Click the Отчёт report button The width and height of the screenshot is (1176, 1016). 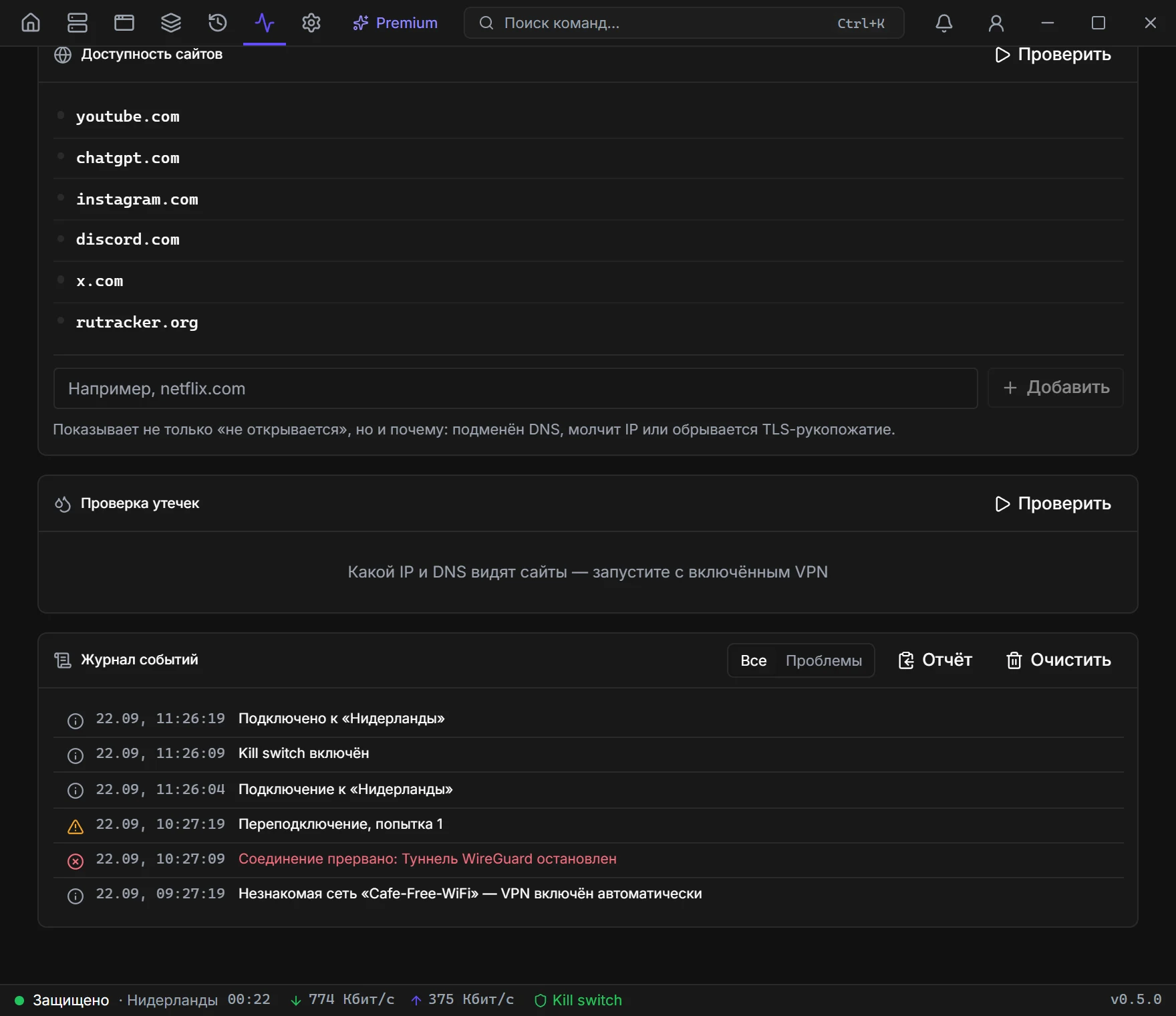pyautogui.click(x=935, y=660)
